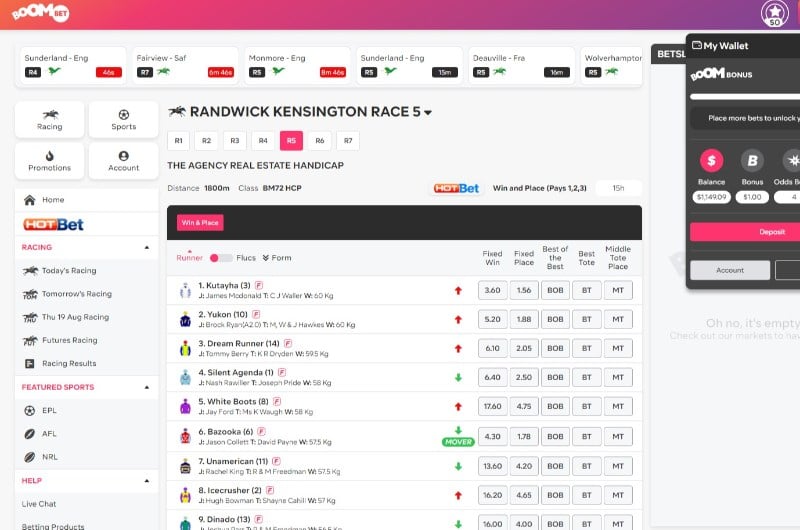Image resolution: width=800 pixels, height=530 pixels.
Task: Select MT for White Boots
Action: pos(618,407)
